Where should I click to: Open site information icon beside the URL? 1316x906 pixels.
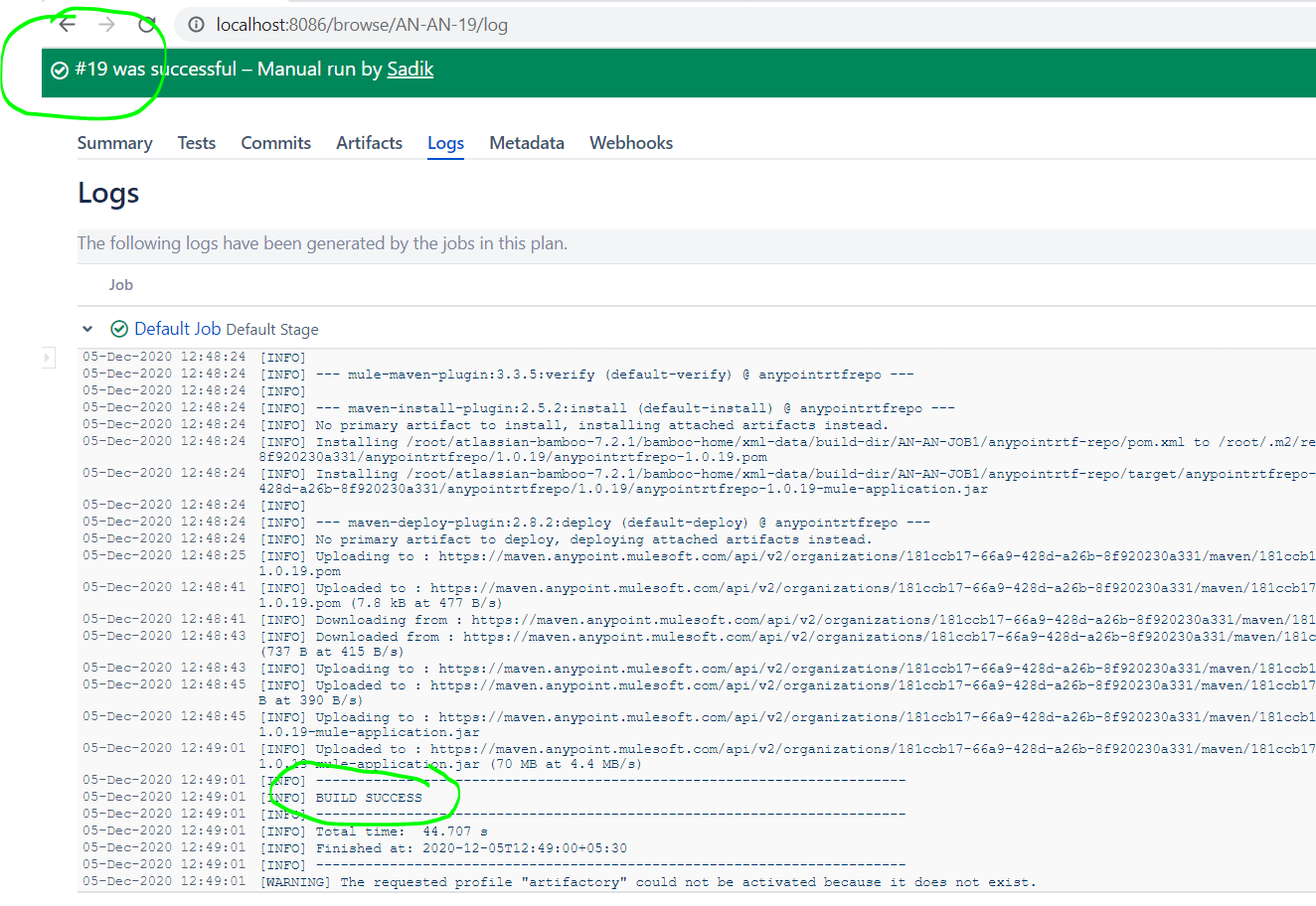tap(196, 25)
